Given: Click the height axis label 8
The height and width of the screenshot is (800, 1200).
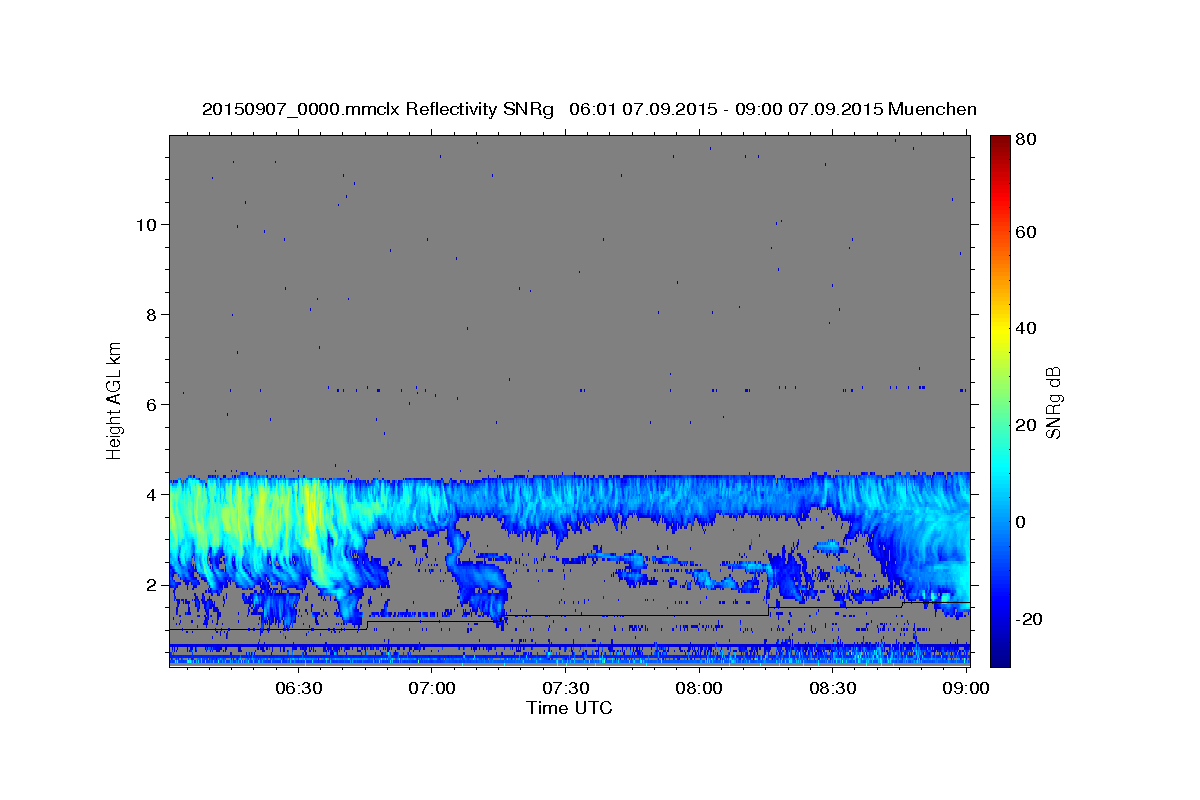Looking at the screenshot, I should [x=151, y=314].
